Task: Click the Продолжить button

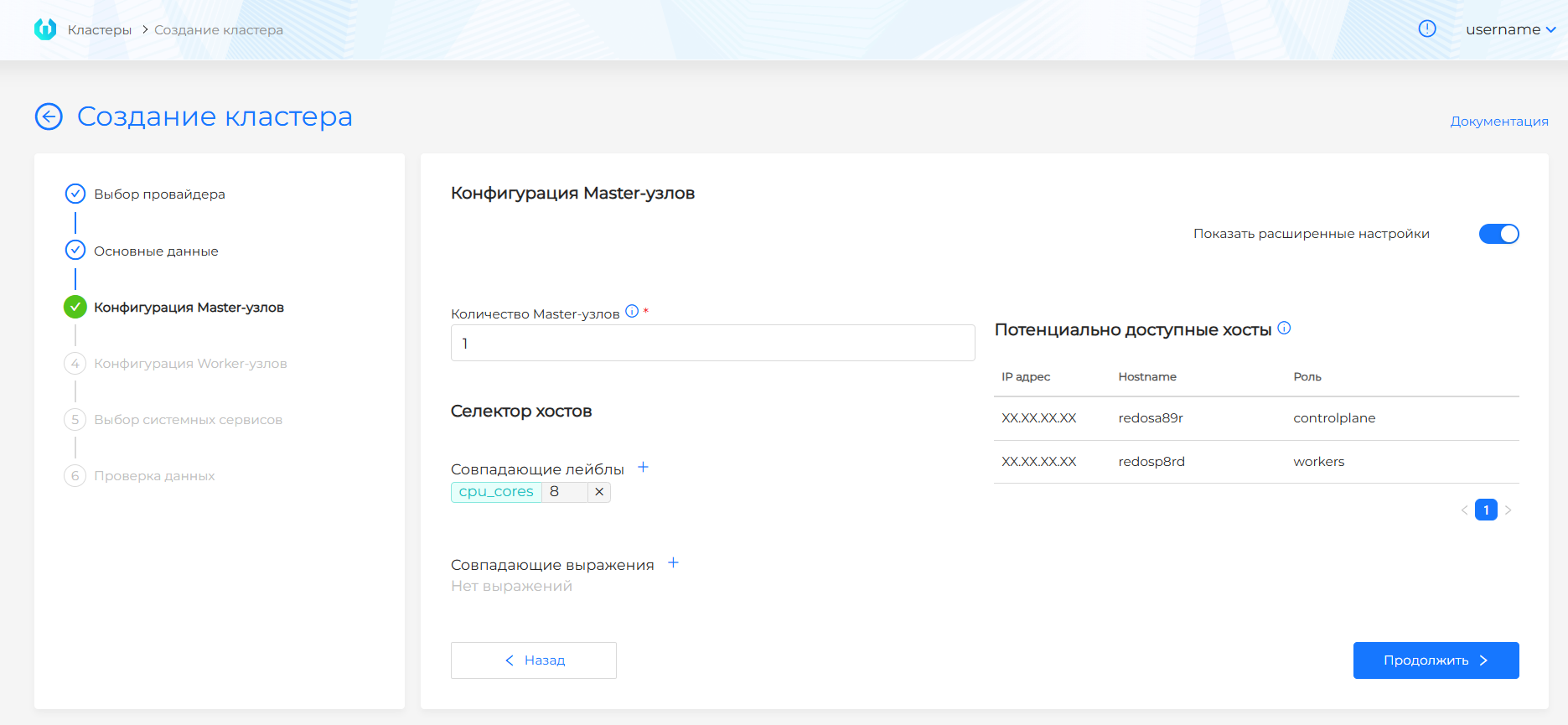Action: [1435, 660]
